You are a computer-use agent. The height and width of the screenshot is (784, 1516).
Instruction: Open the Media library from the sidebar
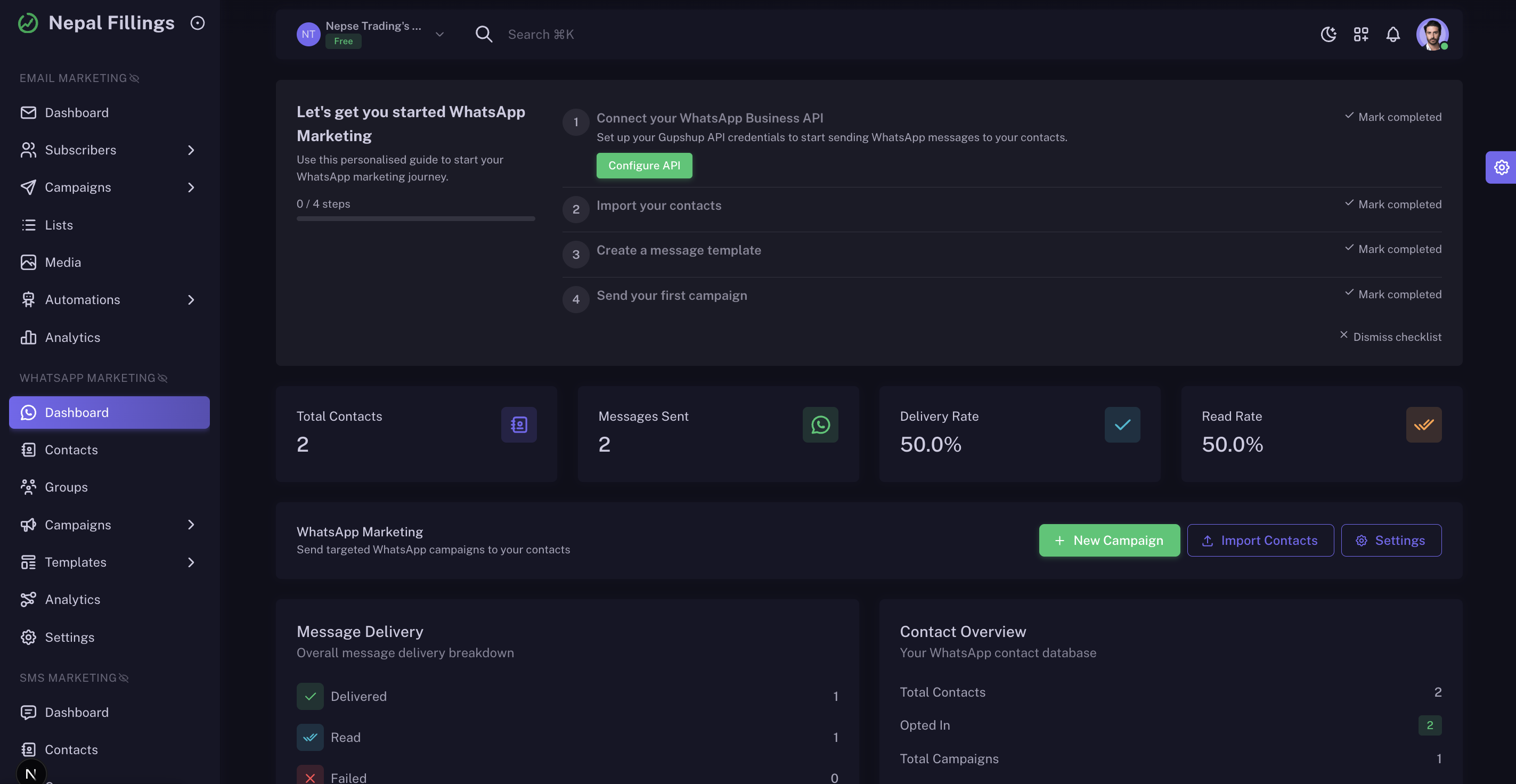(63, 262)
